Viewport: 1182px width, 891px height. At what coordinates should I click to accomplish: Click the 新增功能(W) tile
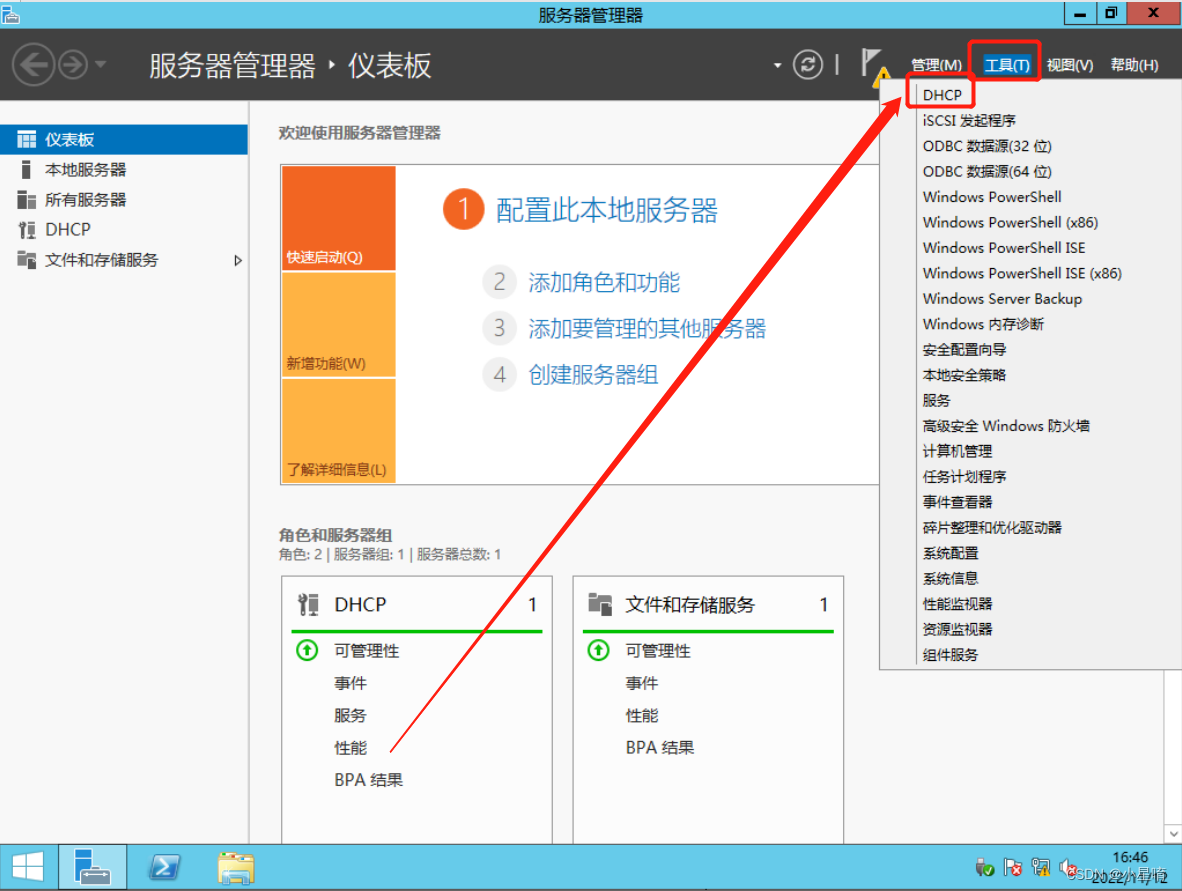(338, 325)
